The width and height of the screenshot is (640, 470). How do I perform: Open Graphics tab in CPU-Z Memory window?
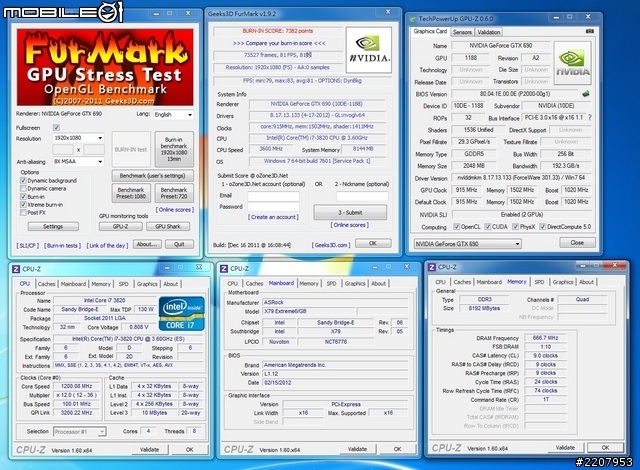pos(563,282)
